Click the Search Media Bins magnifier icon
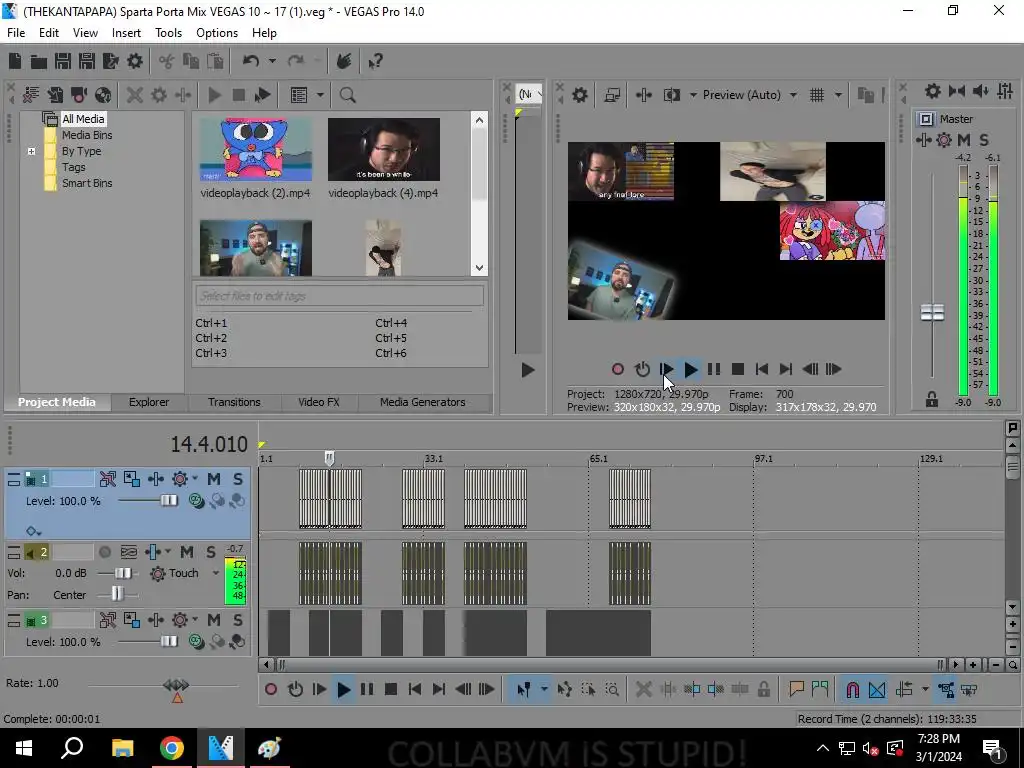The width and height of the screenshot is (1024, 768). (x=347, y=95)
